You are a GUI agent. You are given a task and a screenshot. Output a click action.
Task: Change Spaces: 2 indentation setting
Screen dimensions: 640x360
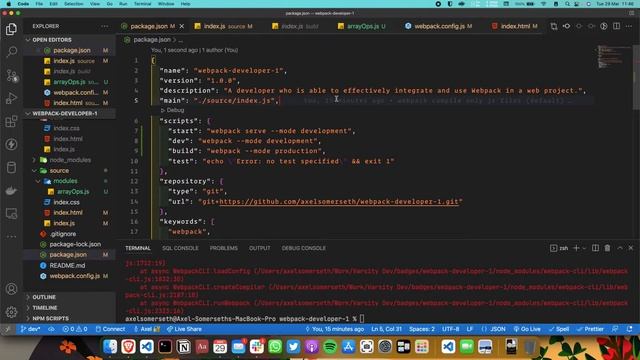click(x=422, y=329)
